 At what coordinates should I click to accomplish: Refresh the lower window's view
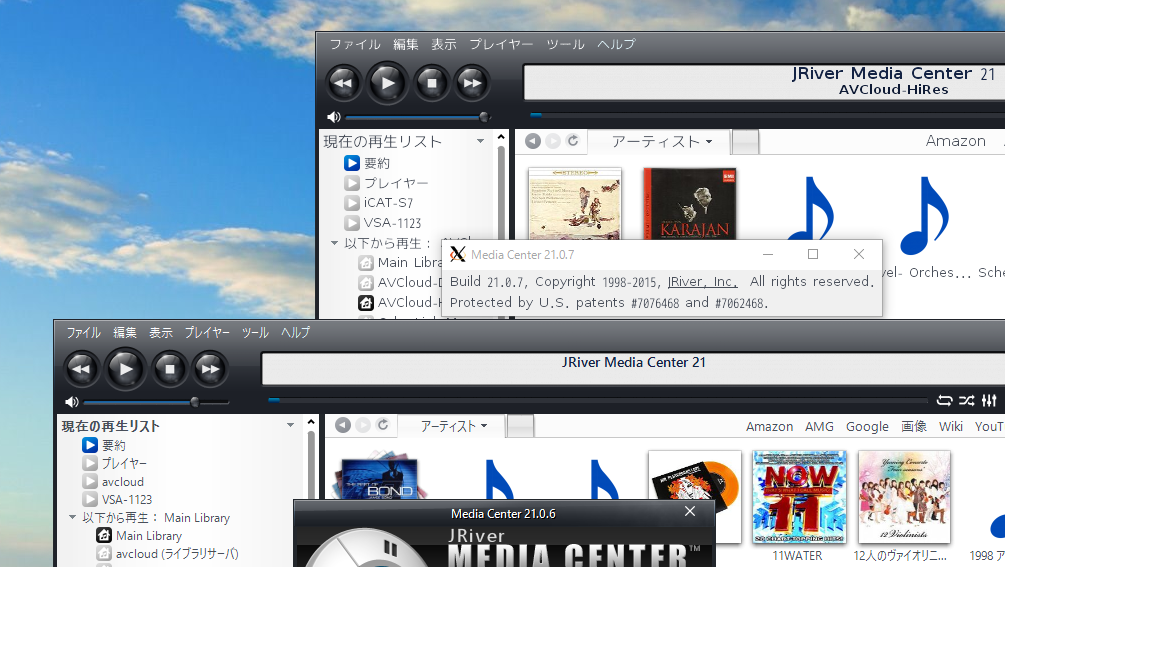pos(383,425)
